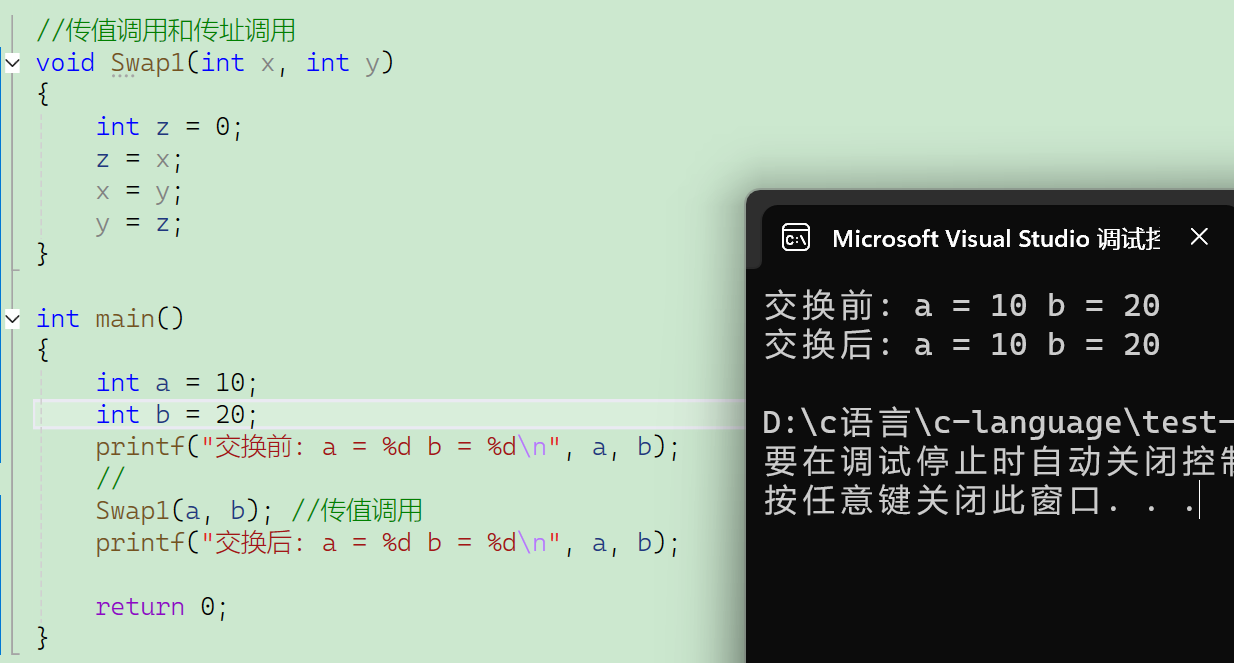This screenshot has height=663, width=1234.
Task: Click the line 'y = z;'
Action: pyautogui.click(x=141, y=223)
